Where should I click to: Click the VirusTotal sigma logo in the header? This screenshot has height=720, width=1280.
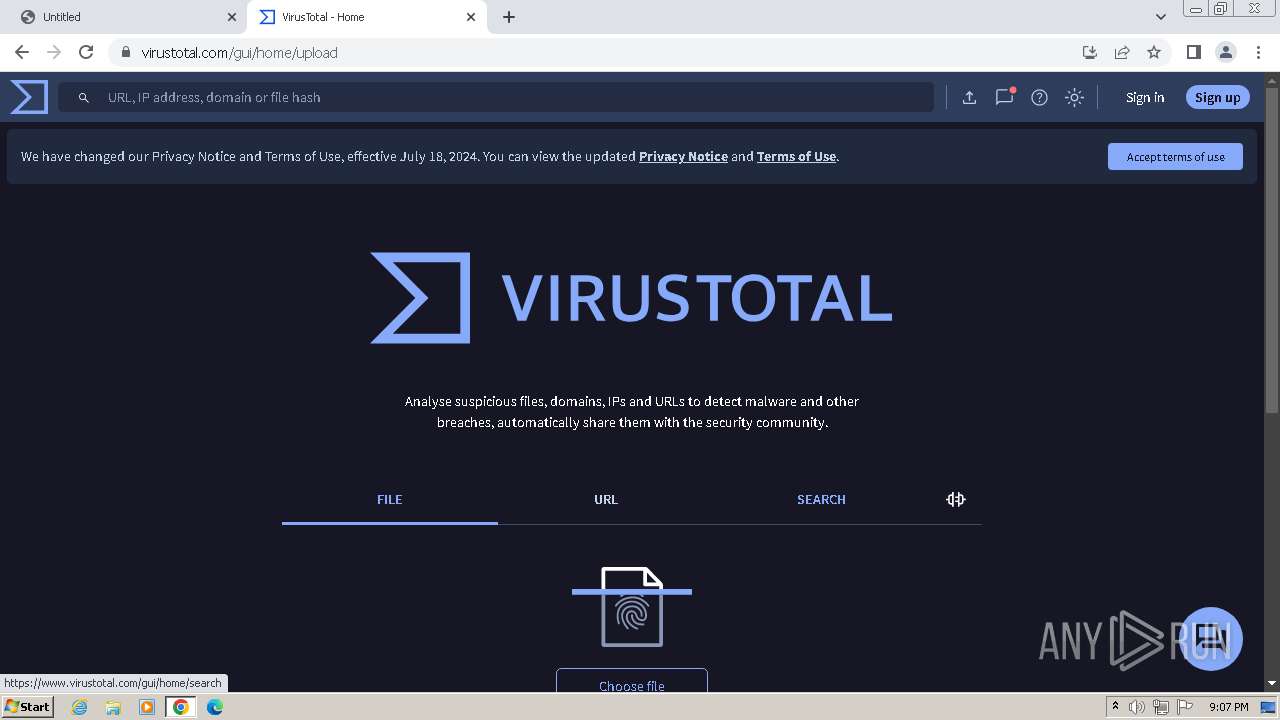click(x=29, y=97)
